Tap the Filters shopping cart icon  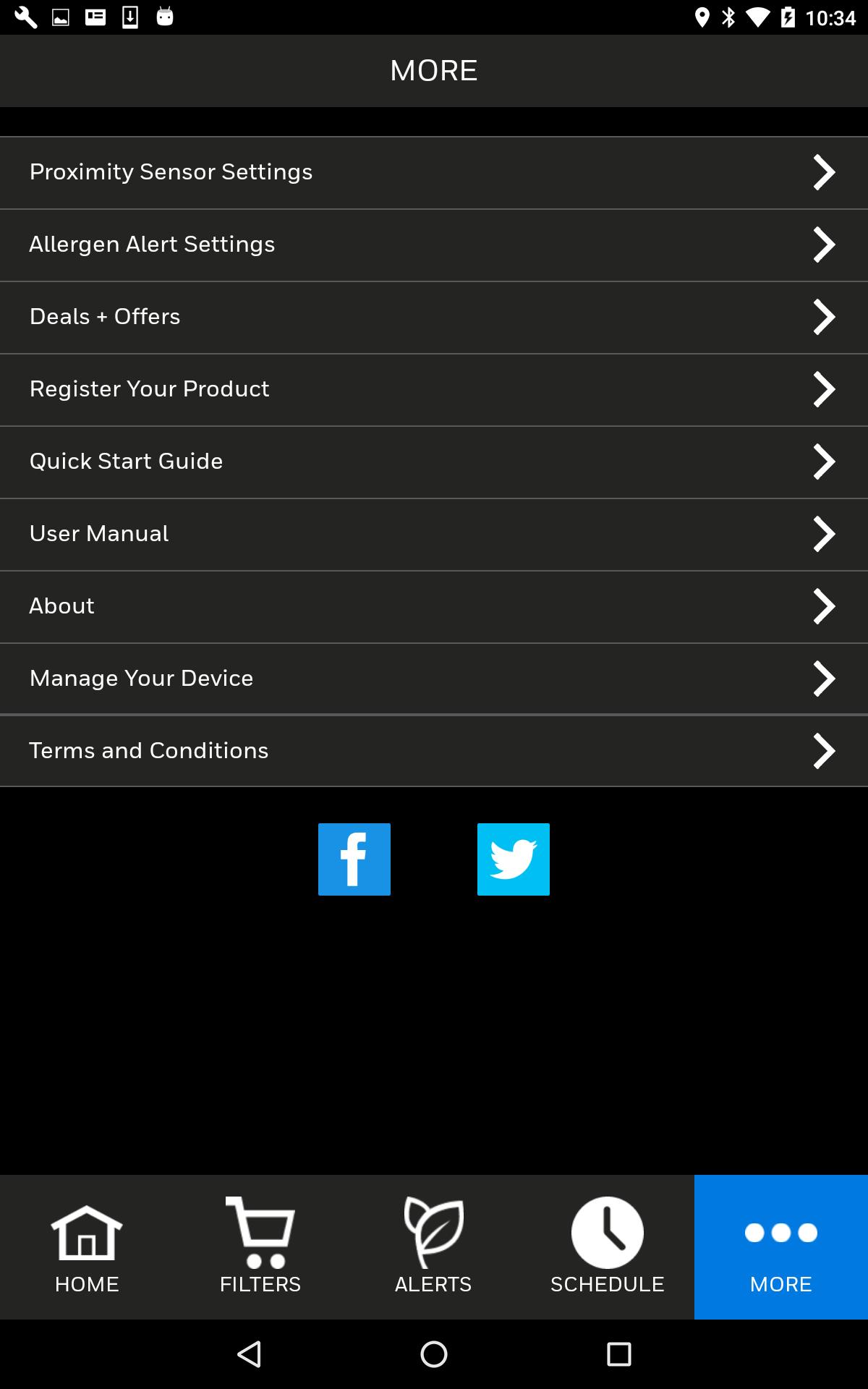point(260,1233)
